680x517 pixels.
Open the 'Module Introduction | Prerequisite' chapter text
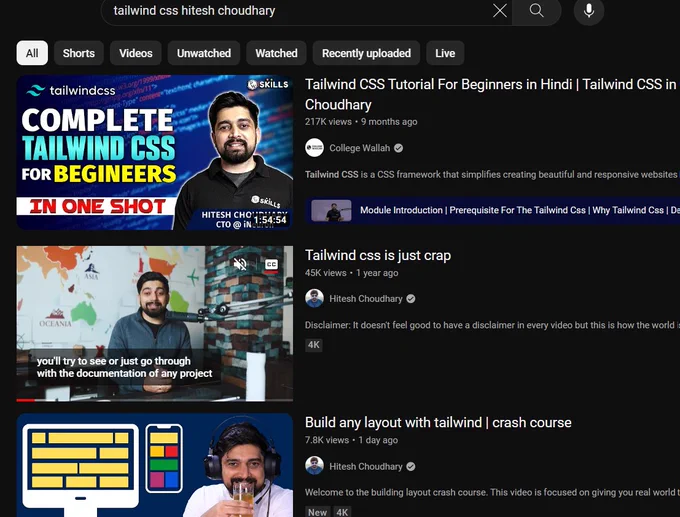tap(520, 210)
